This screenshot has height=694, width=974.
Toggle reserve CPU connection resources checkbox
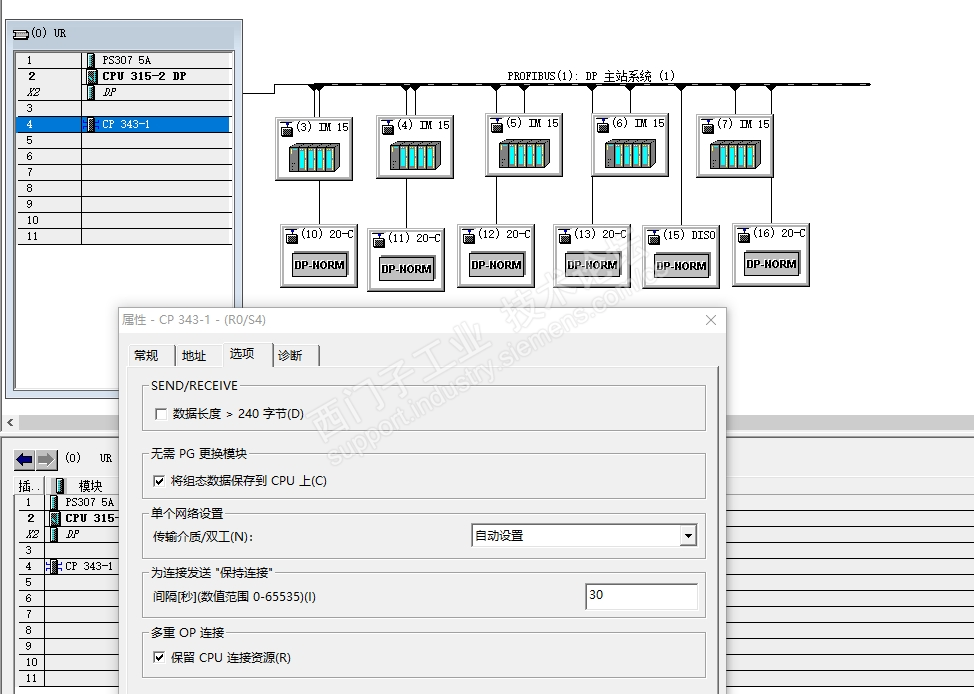(x=159, y=657)
